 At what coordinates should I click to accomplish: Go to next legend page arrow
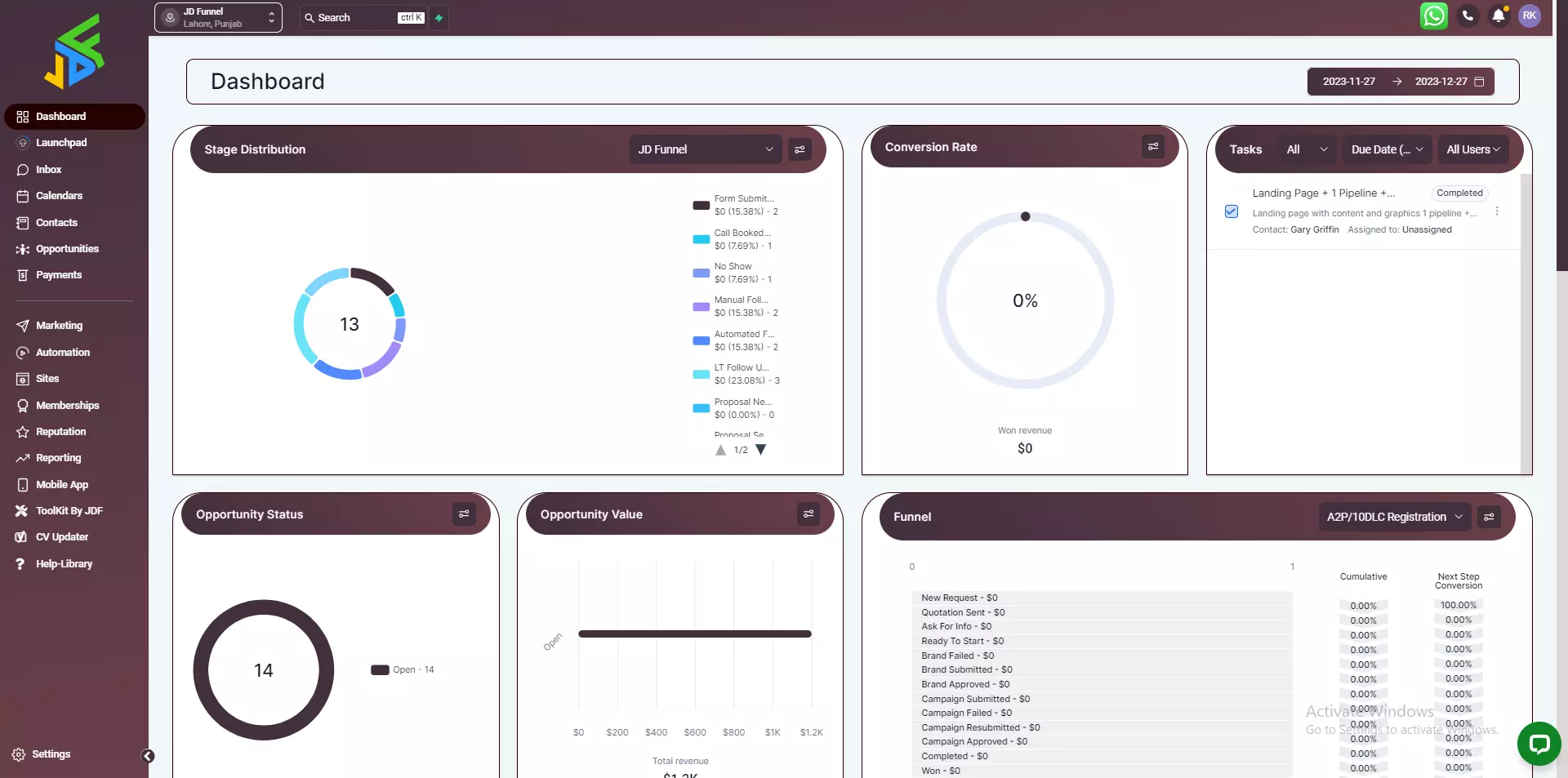[761, 450]
